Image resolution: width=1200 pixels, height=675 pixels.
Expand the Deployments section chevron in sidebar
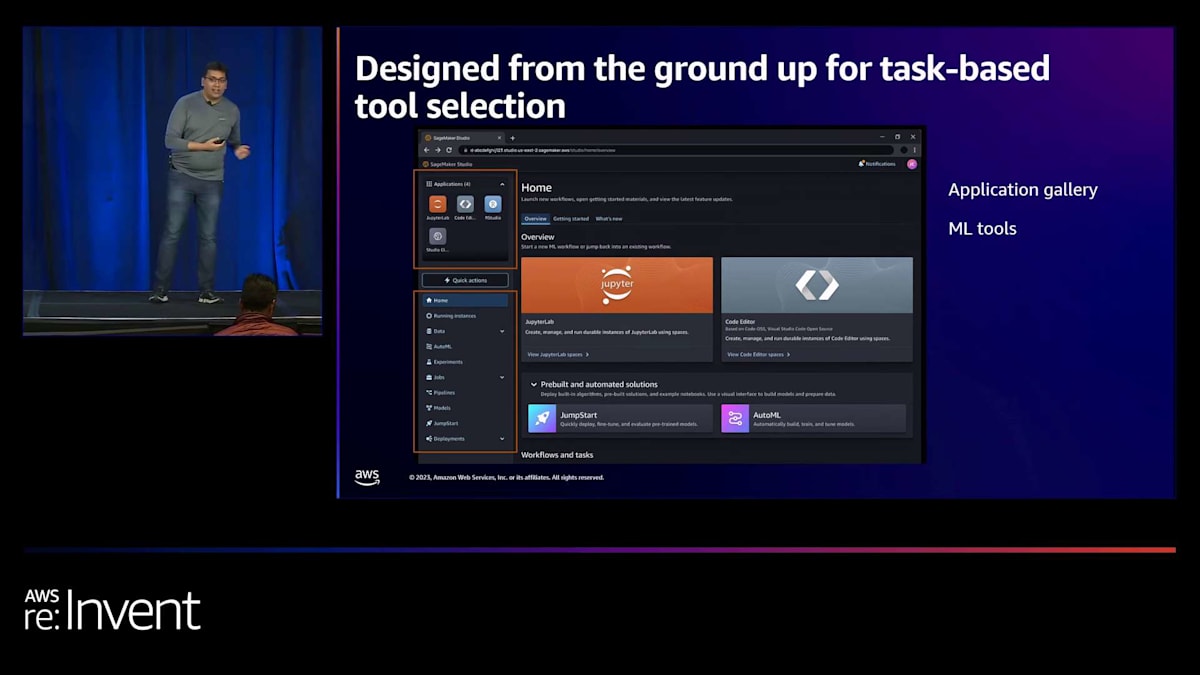coord(502,439)
